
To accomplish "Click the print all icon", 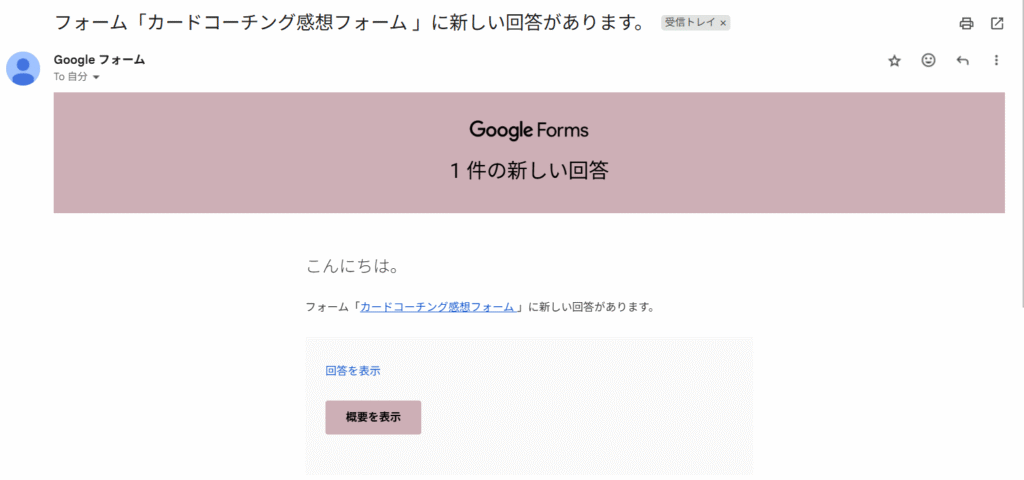I will tap(966, 23).
